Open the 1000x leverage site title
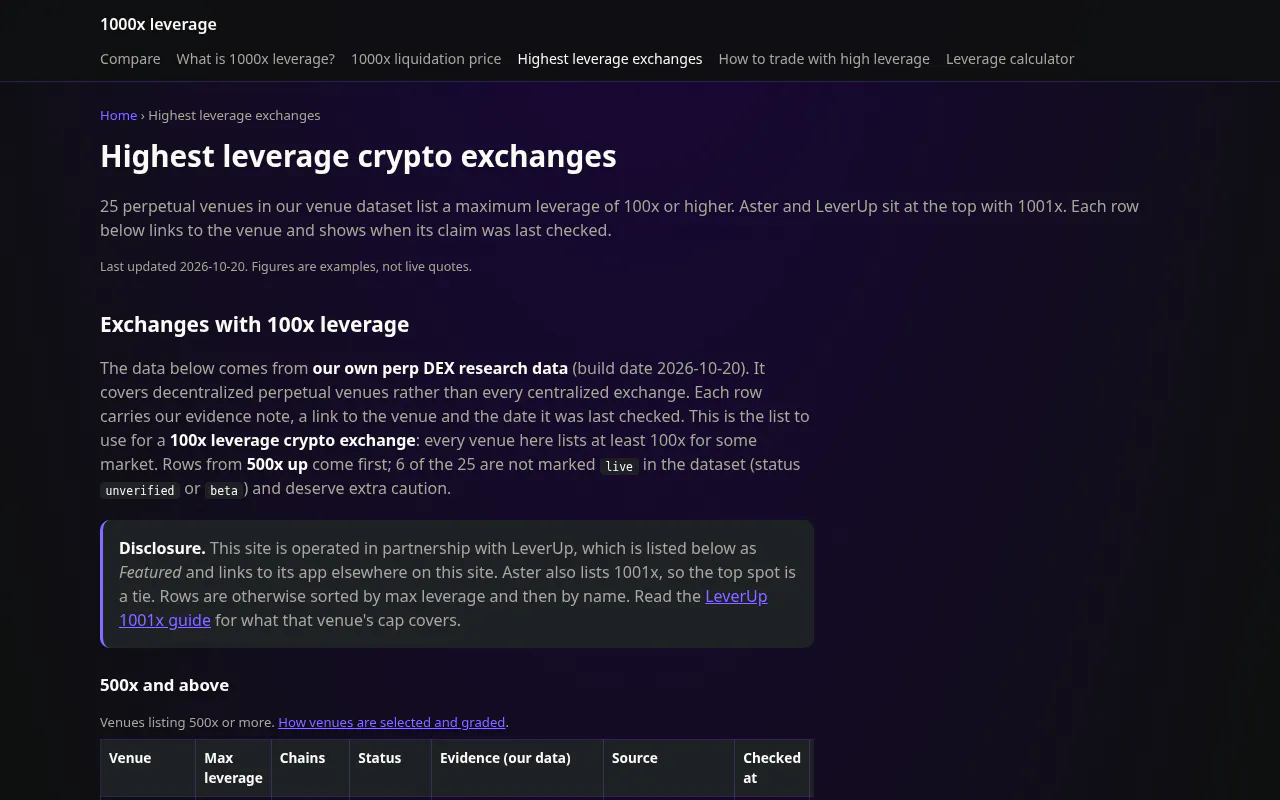1280x800 pixels. pyautogui.click(x=158, y=24)
